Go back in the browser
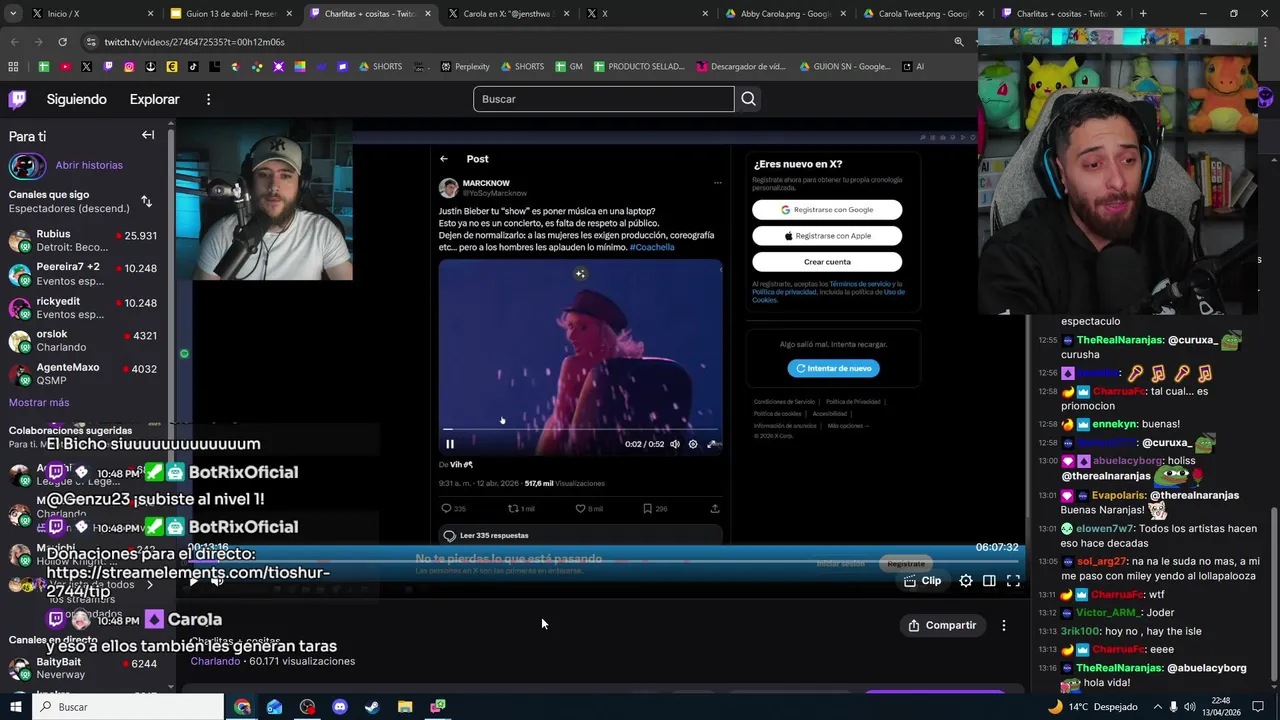1280x720 pixels. click(14, 42)
